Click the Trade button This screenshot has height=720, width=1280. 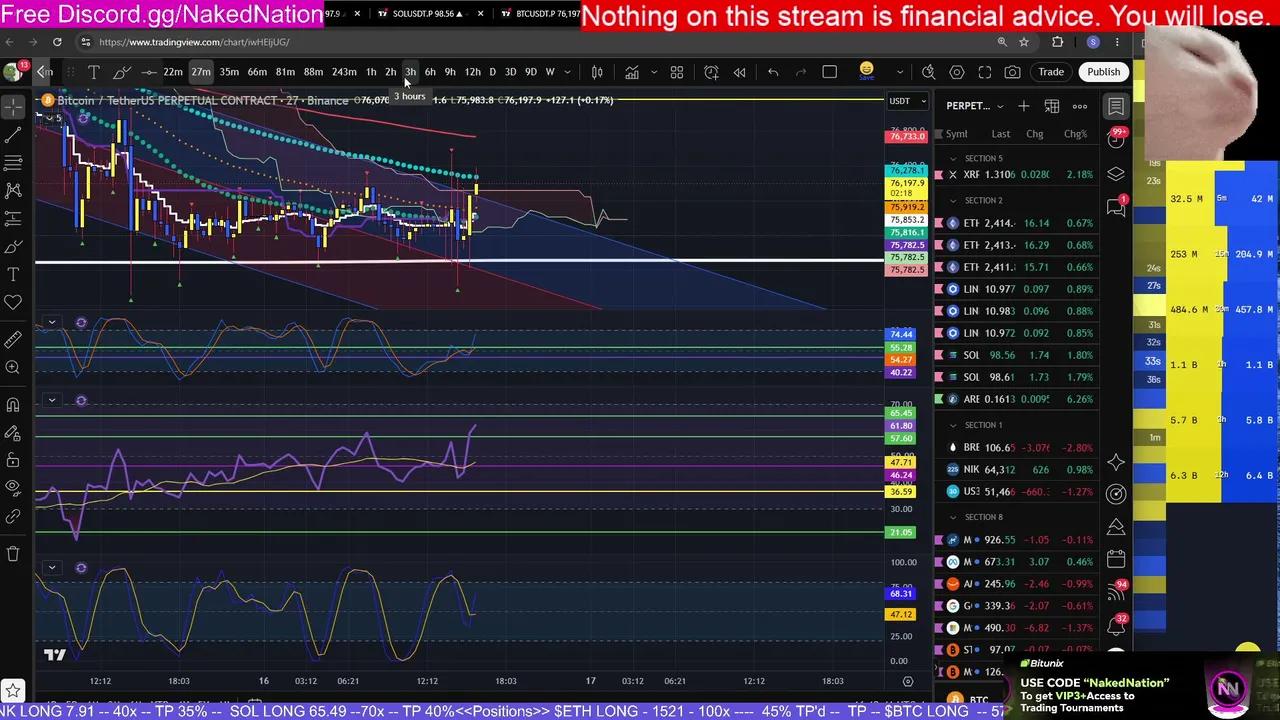[1051, 72]
